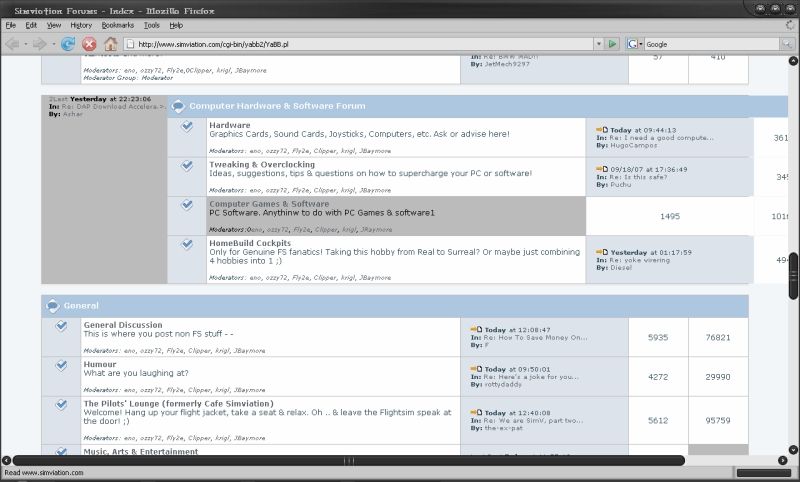
Task: Click checkmark icon beside General Discussion board
Action: pyautogui.click(x=61, y=327)
